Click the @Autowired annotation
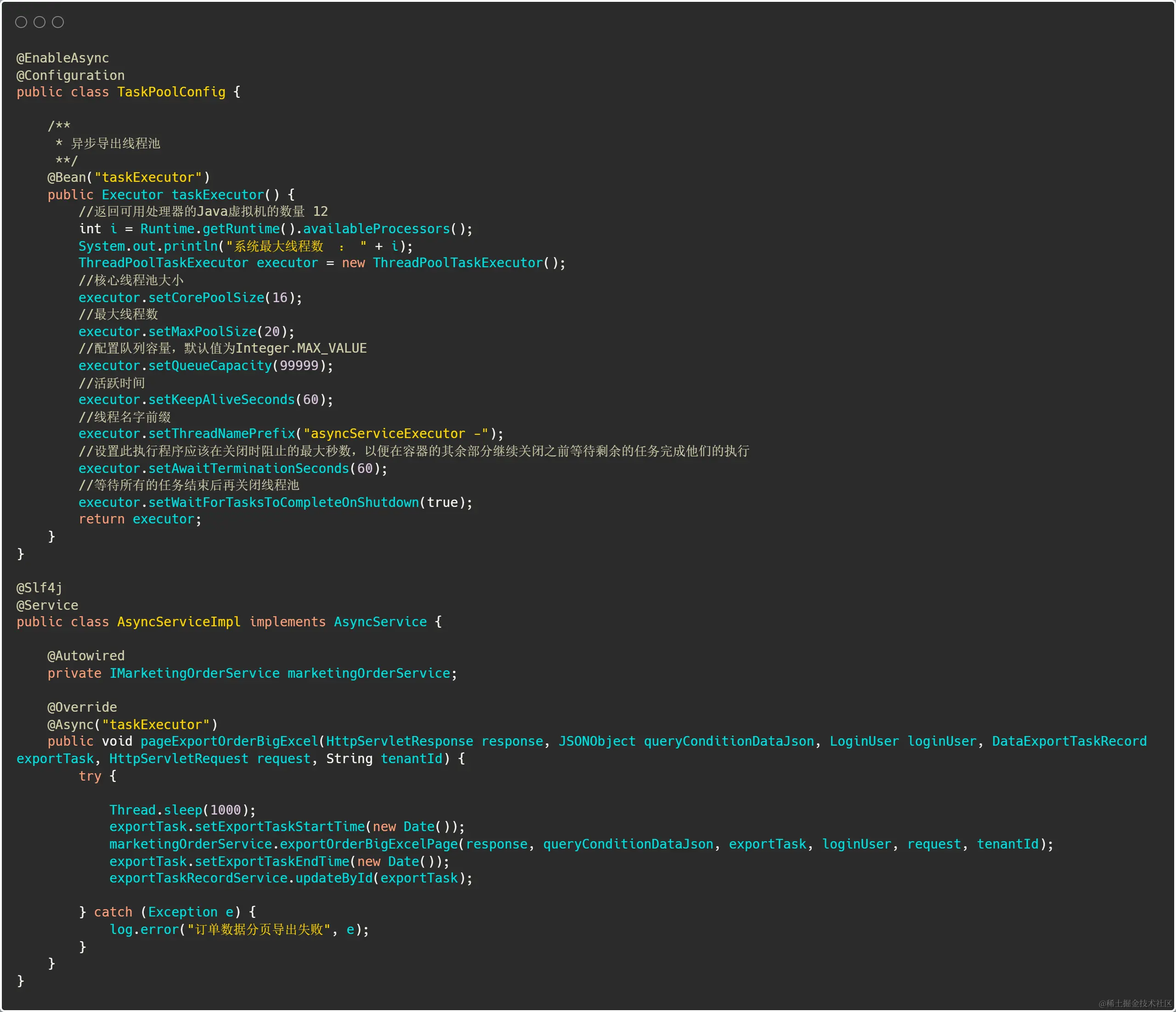 click(x=86, y=656)
